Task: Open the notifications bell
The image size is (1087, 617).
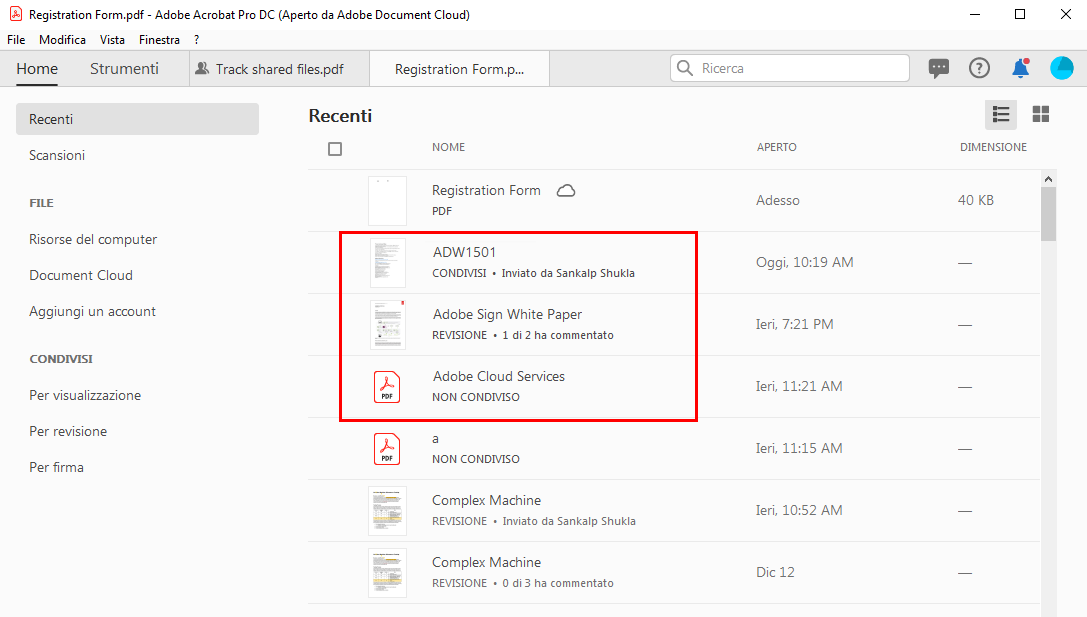Action: 1020,68
